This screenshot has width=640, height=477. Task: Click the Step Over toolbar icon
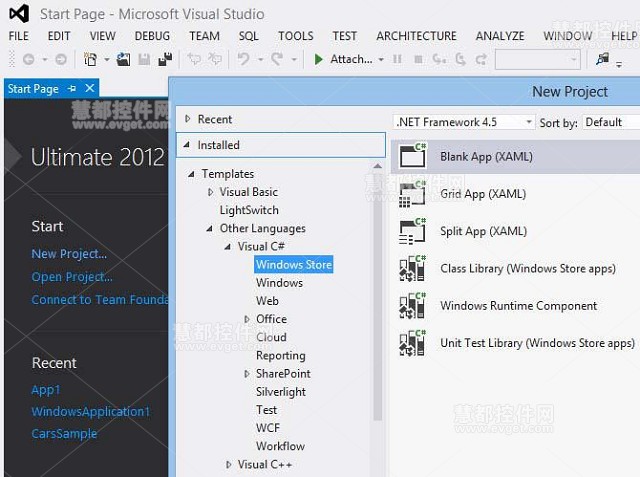tap(460, 60)
